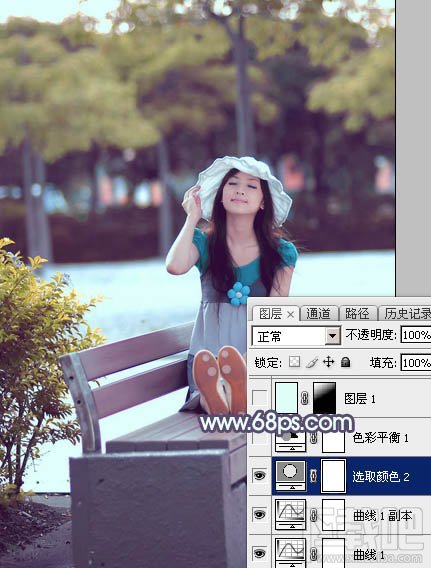Hide the 曲线 1 副本 layer
The image size is (431, 568).
pos(260,514)
